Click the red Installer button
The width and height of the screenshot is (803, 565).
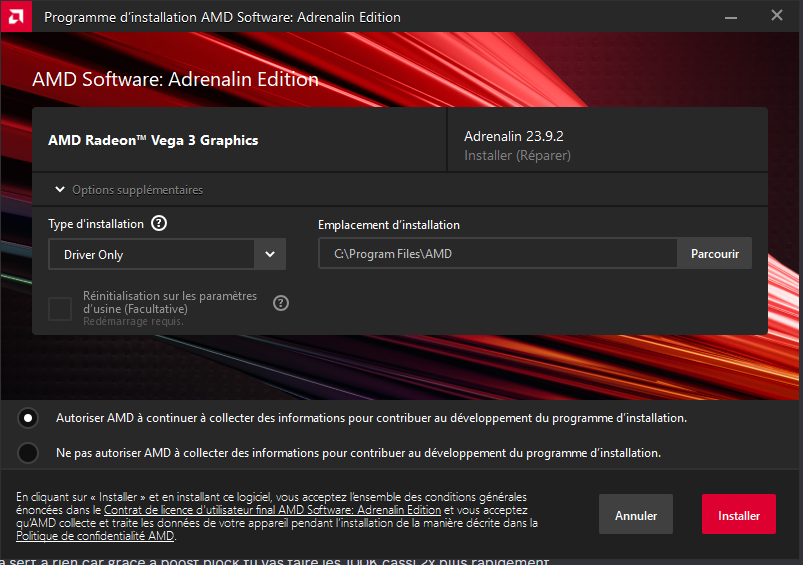click(738, 515)
